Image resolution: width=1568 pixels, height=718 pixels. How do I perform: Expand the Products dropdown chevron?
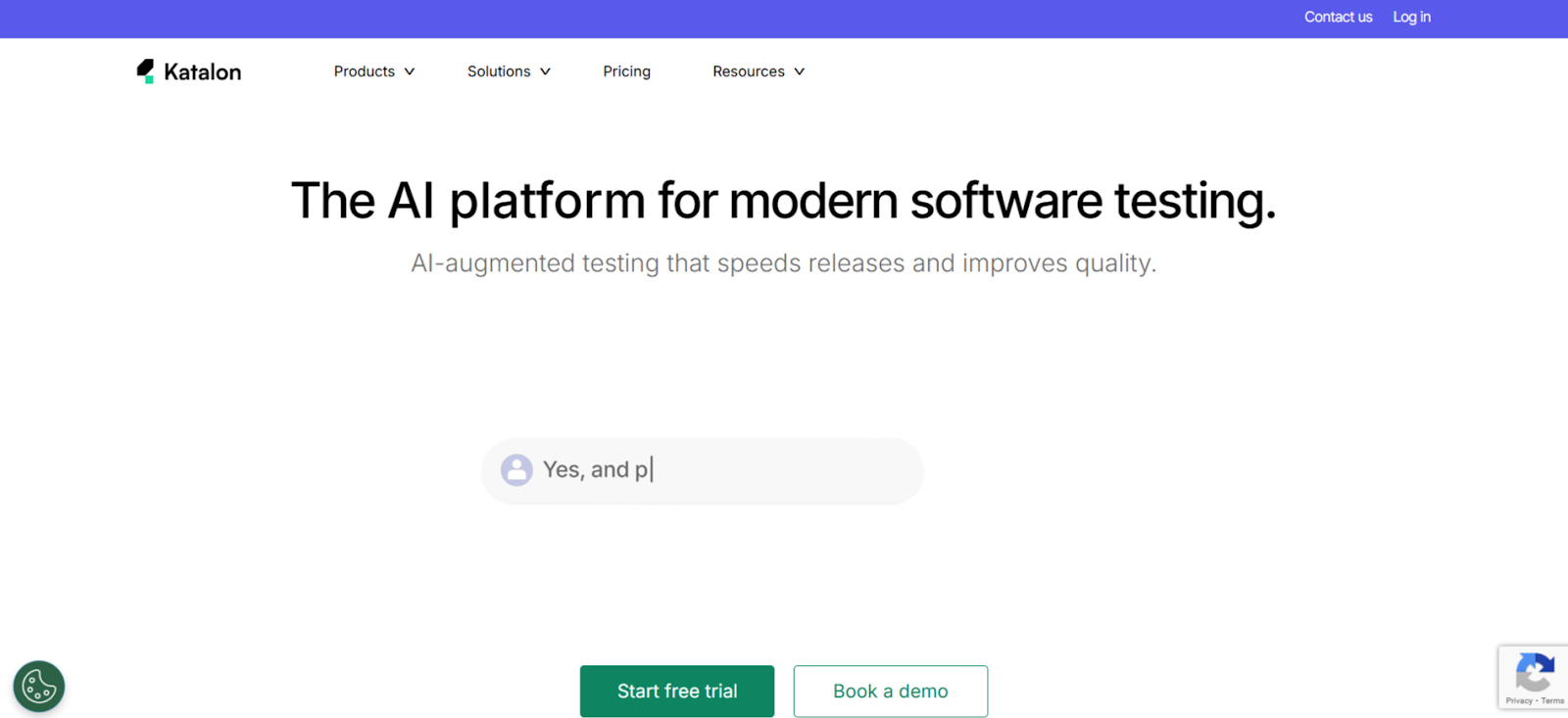point(410,72)
